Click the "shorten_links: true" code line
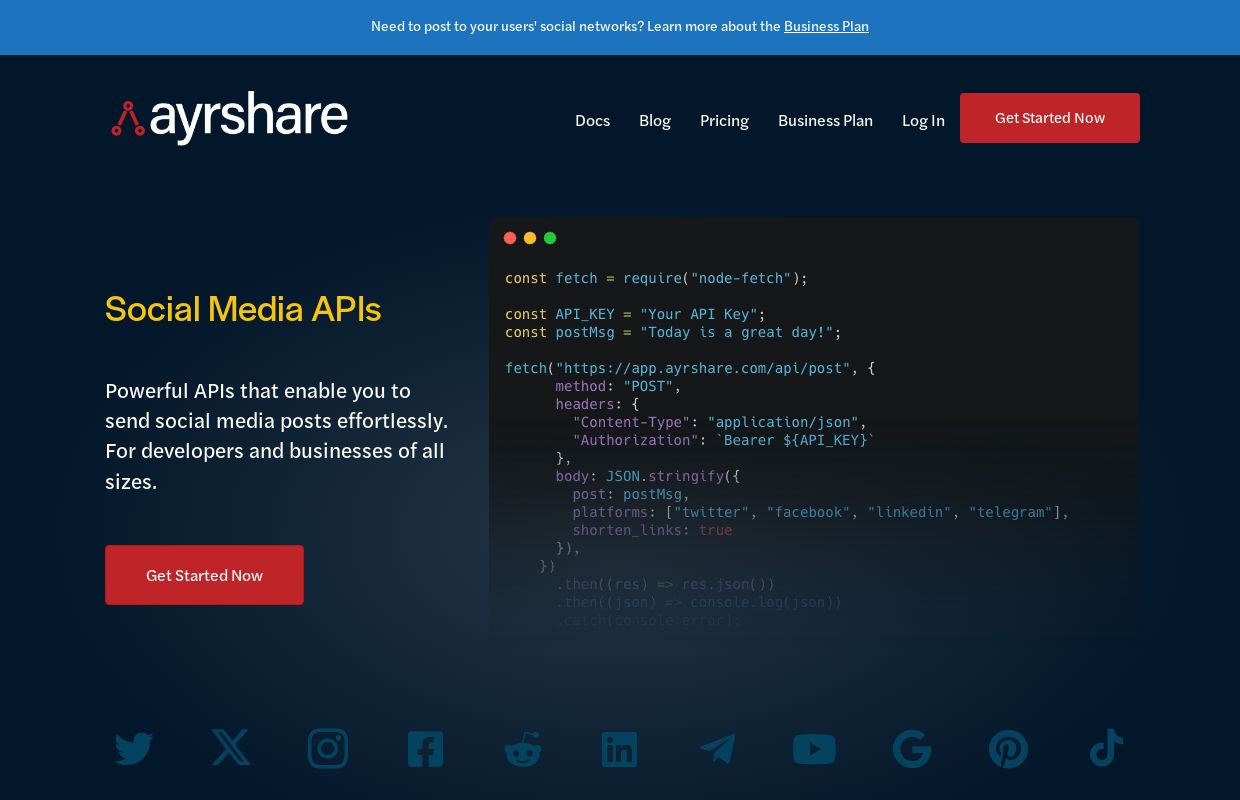Image resolution: width=1240 pixels, height=800 pixels. pyautogui.click(x=652, y=530)
